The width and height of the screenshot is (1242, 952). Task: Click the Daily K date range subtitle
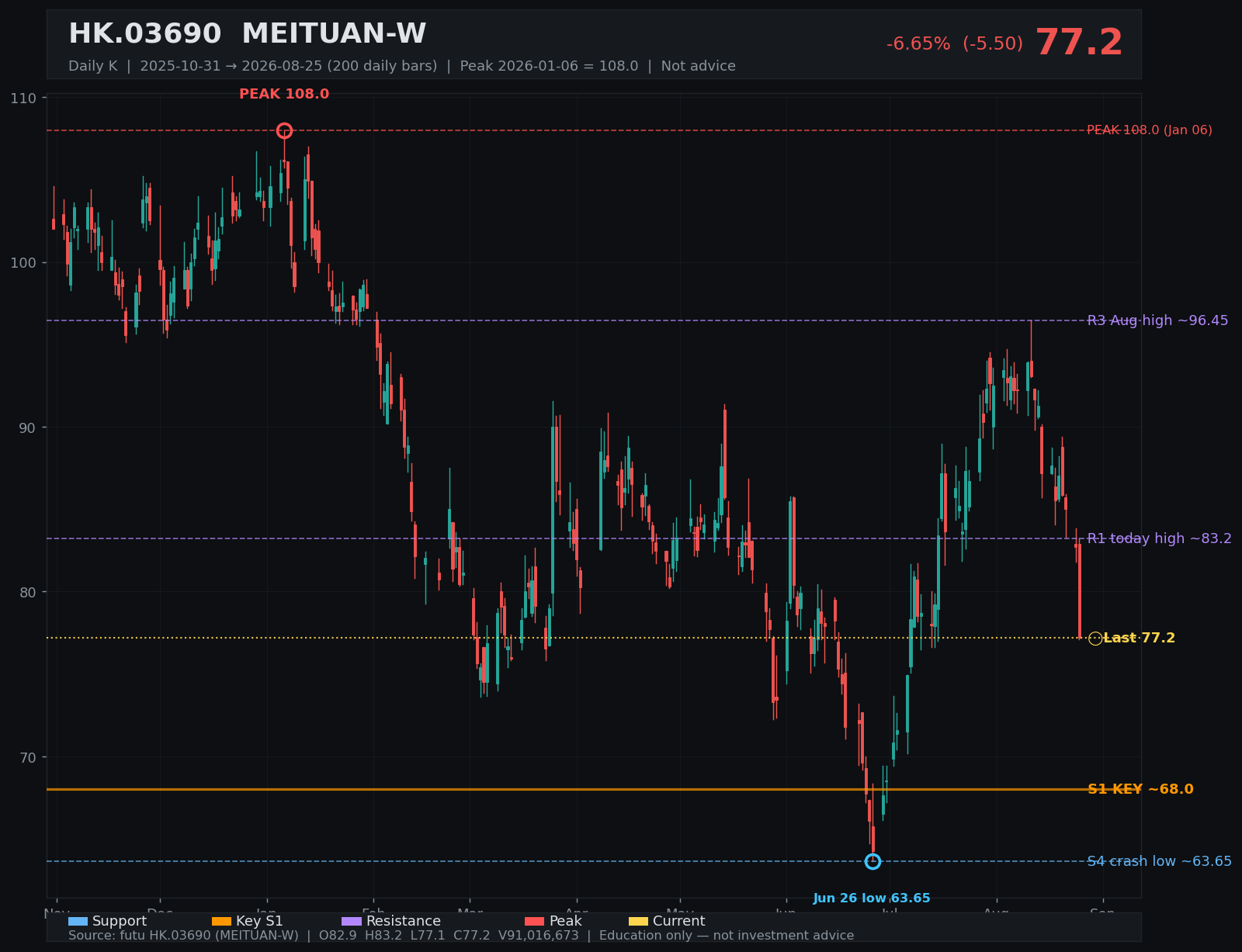point(402,66)
